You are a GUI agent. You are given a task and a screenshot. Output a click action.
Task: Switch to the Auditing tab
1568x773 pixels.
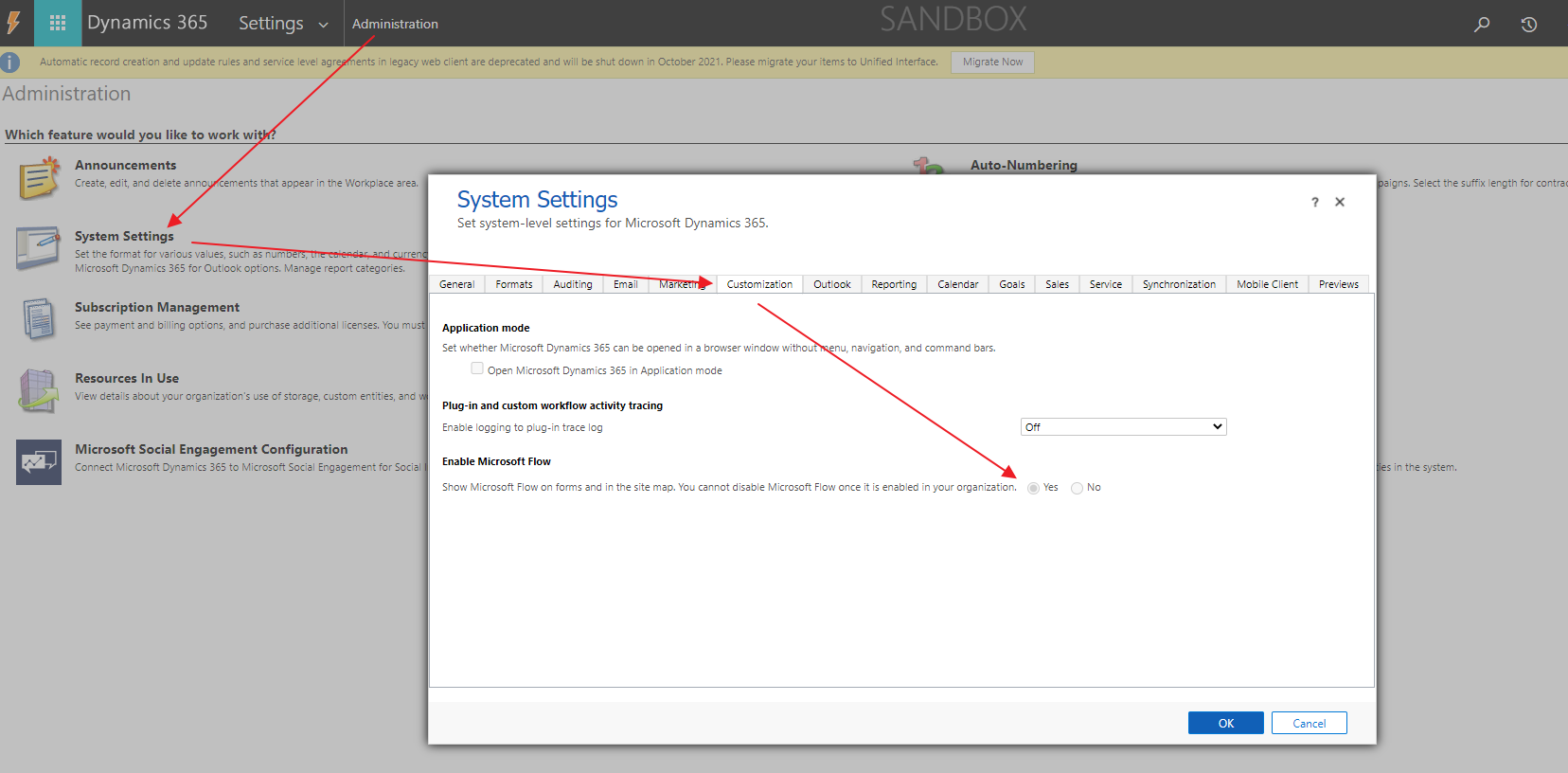pyautogui.click(x=573, y=284)
